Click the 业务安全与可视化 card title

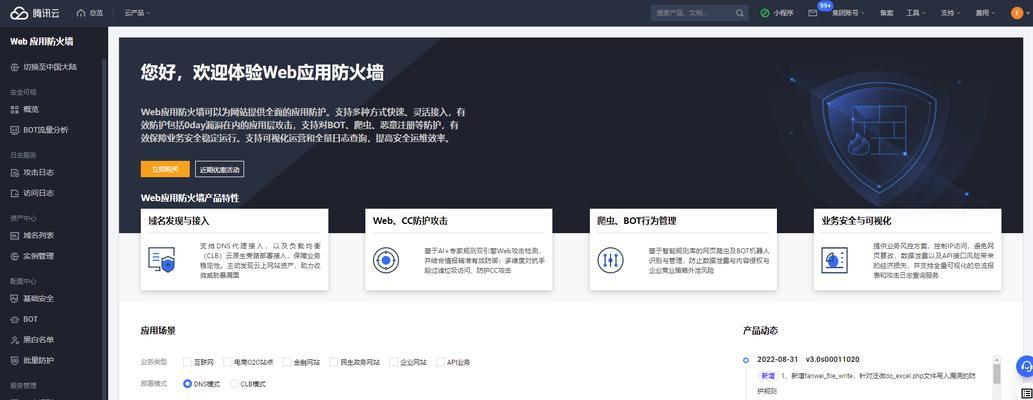(x=856, y=221)
